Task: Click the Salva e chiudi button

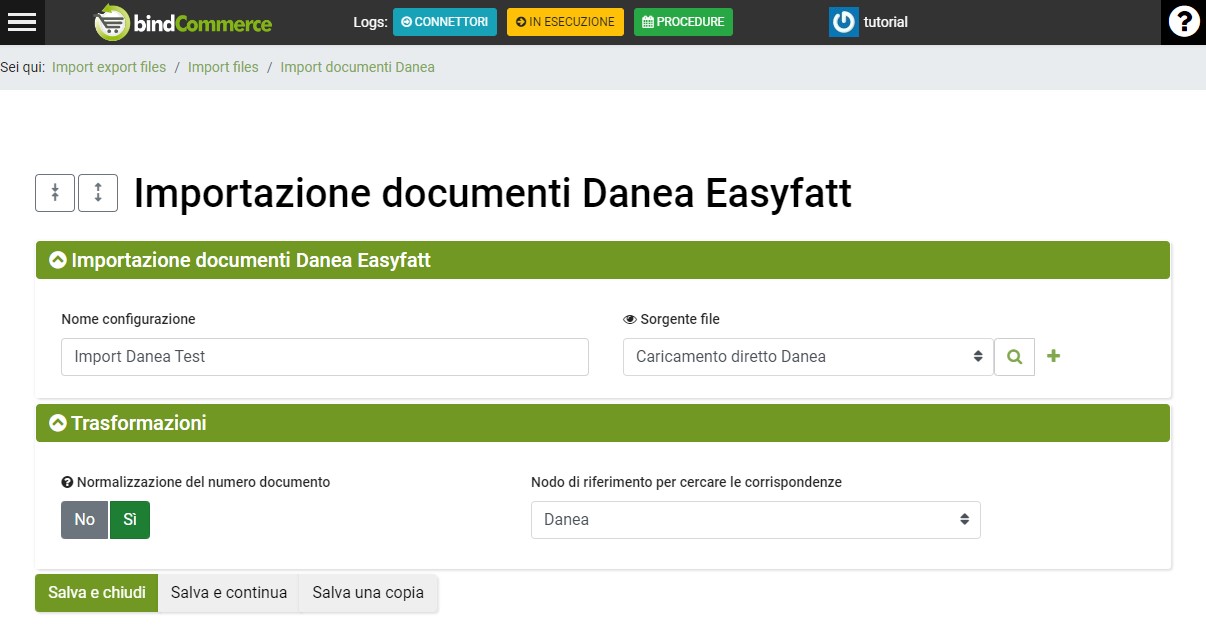Action: pos(96,592)
